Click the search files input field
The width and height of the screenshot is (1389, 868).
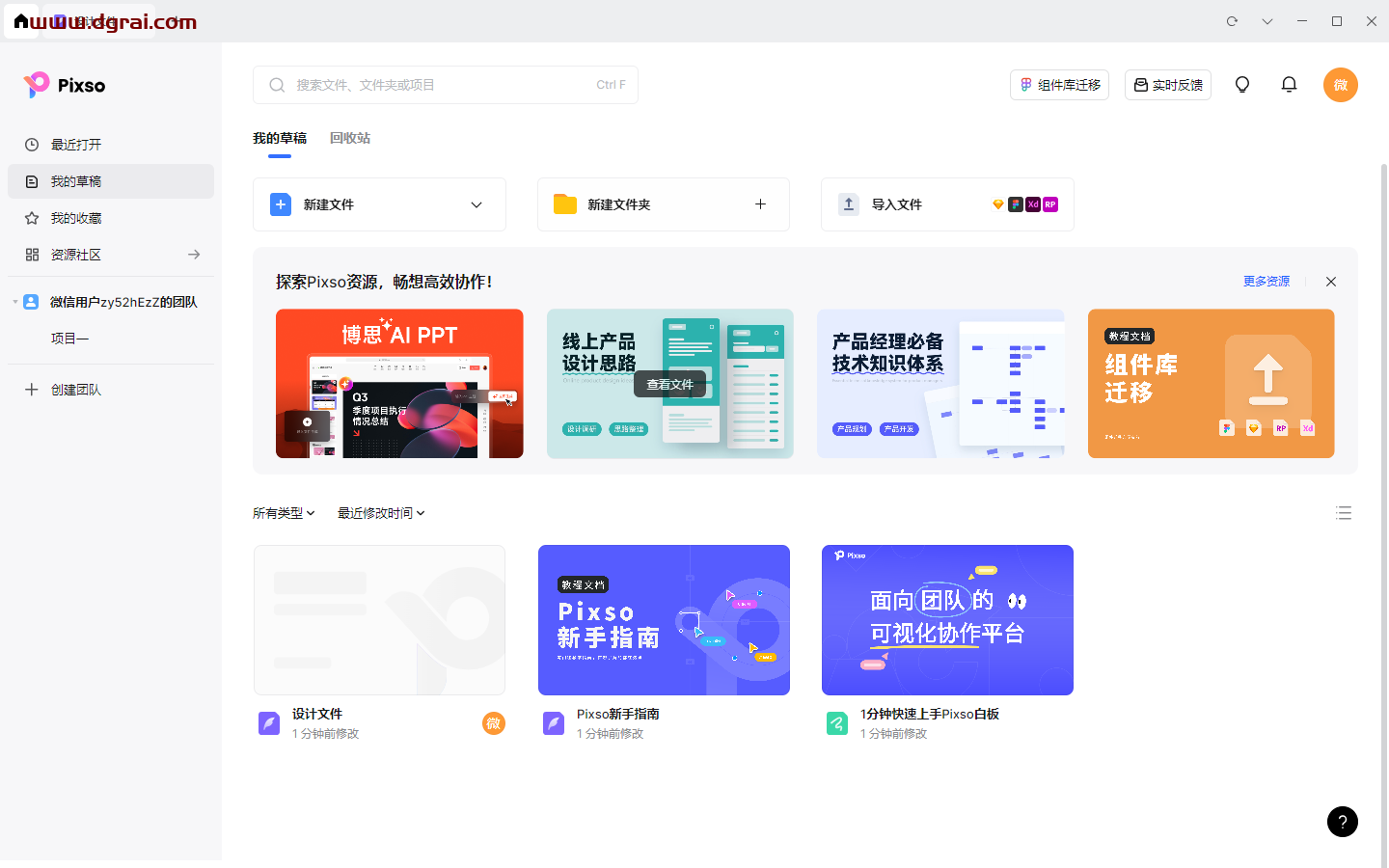tap(444, 85)
